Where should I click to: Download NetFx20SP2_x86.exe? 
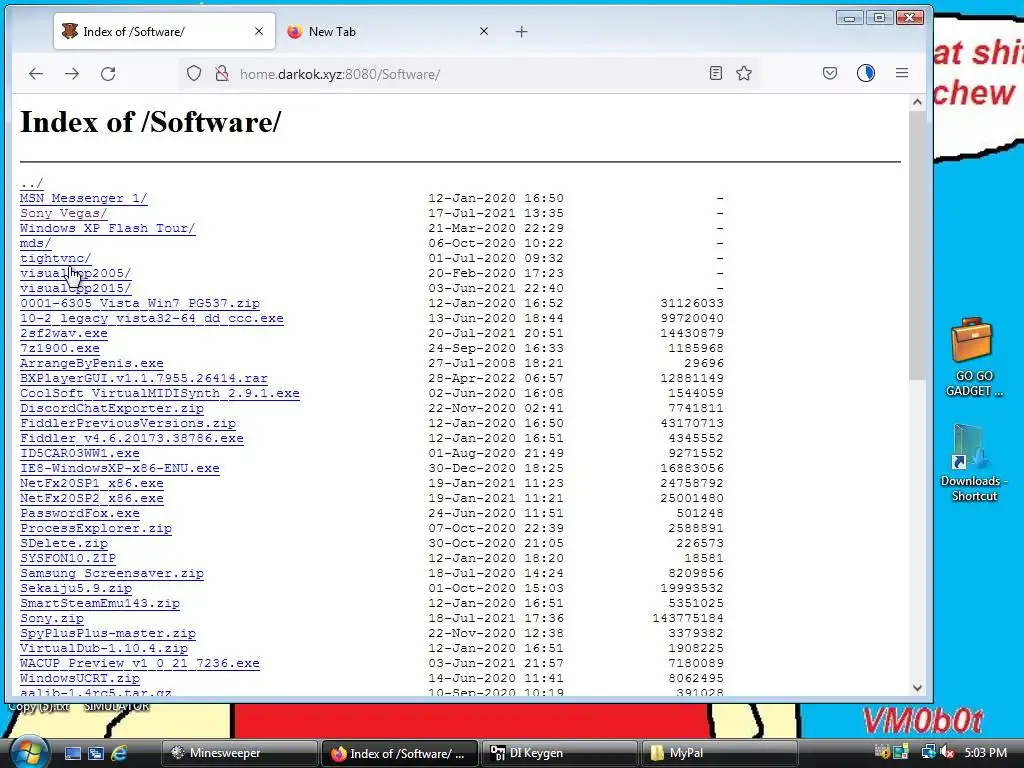click(x=91, y=498)
